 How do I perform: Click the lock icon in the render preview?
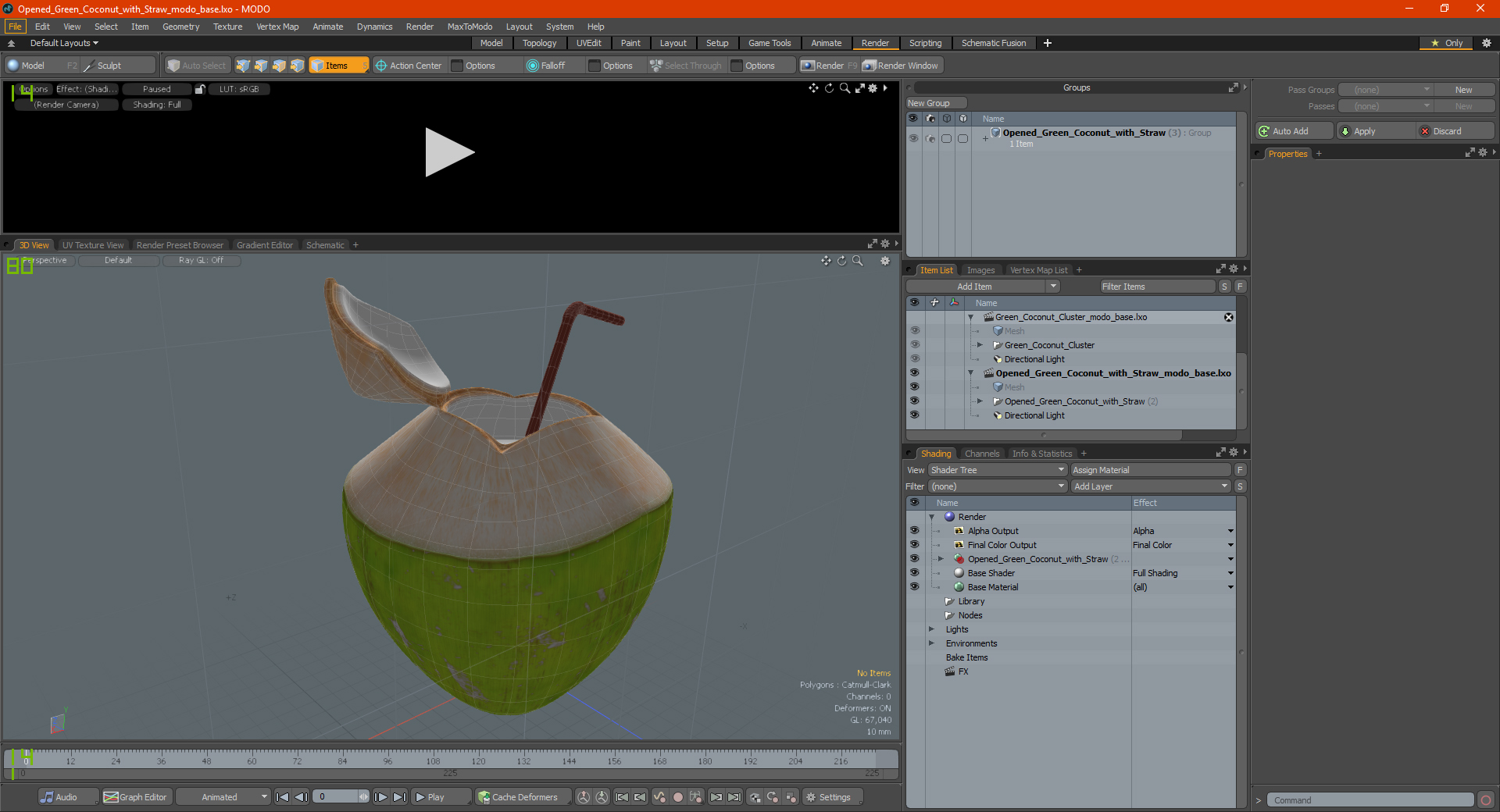(x=200, y=89)
